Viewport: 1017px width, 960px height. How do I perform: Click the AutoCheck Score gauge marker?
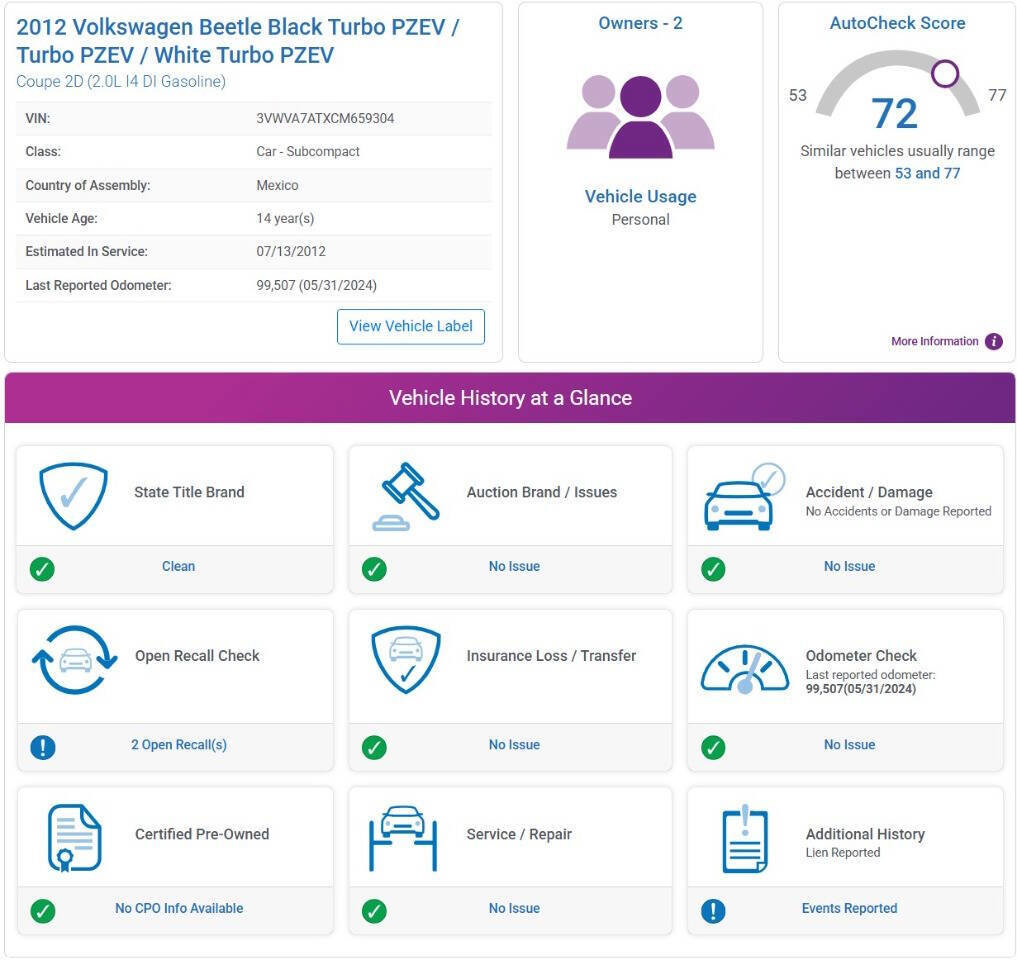point(944,73)
